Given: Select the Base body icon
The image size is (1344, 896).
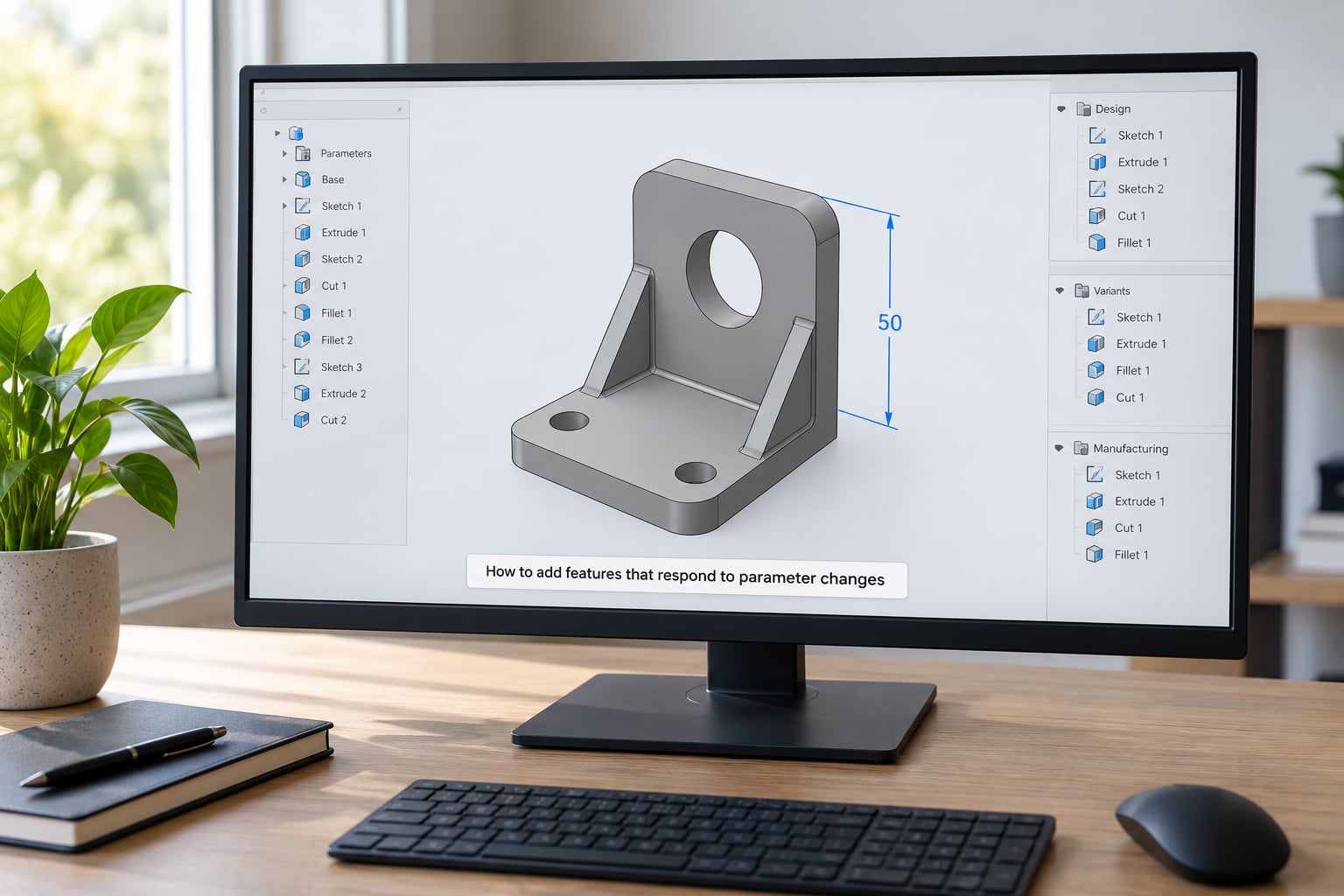Looking at the screenshot, I should coord(303,179).
